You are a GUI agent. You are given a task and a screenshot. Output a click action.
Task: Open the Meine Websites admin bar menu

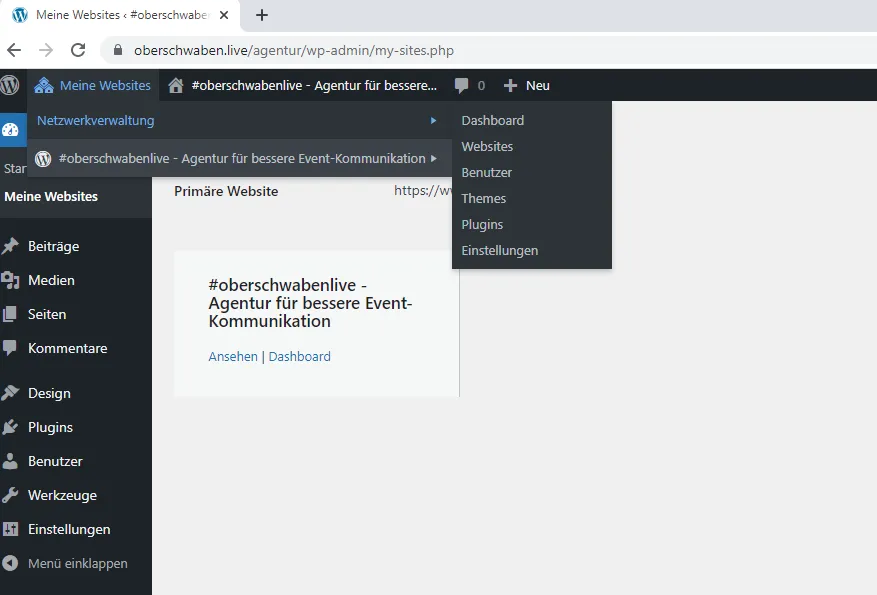click(93, 86)
